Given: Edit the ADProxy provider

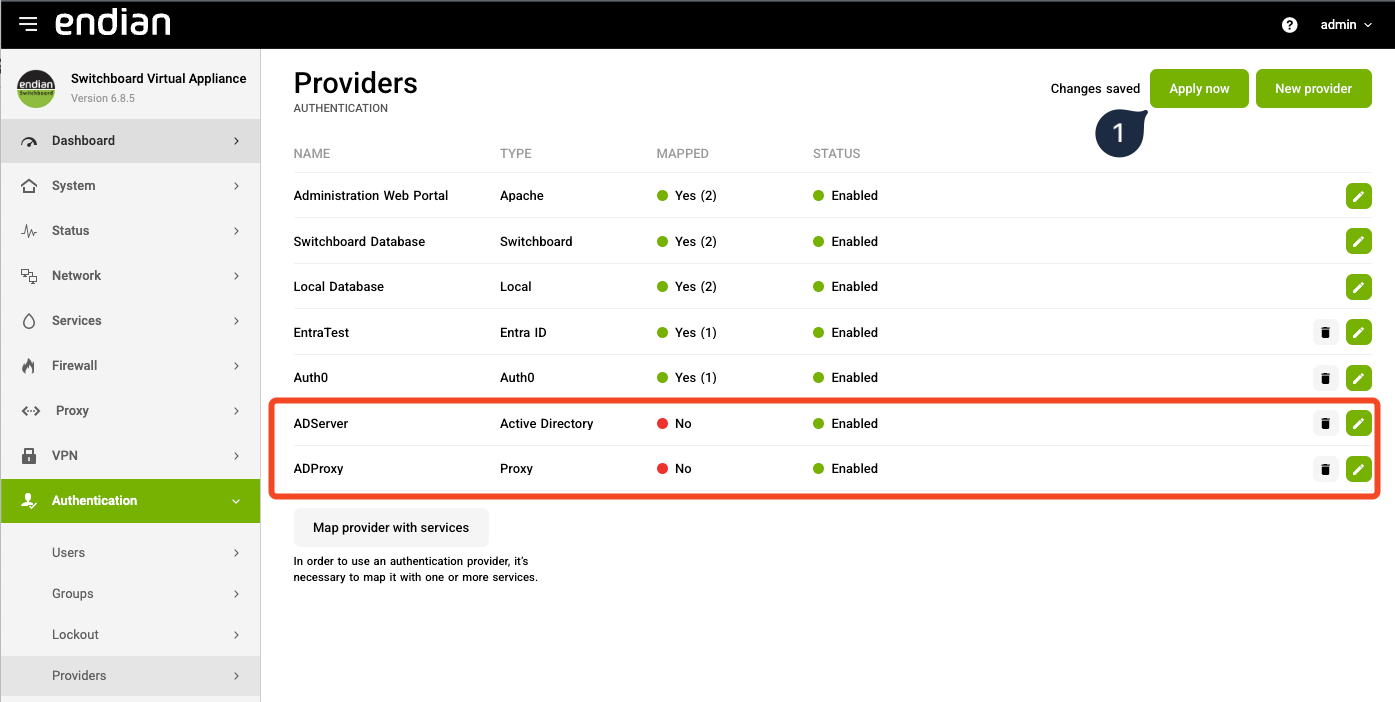Looking at the screenshot, I should 1358,469.
